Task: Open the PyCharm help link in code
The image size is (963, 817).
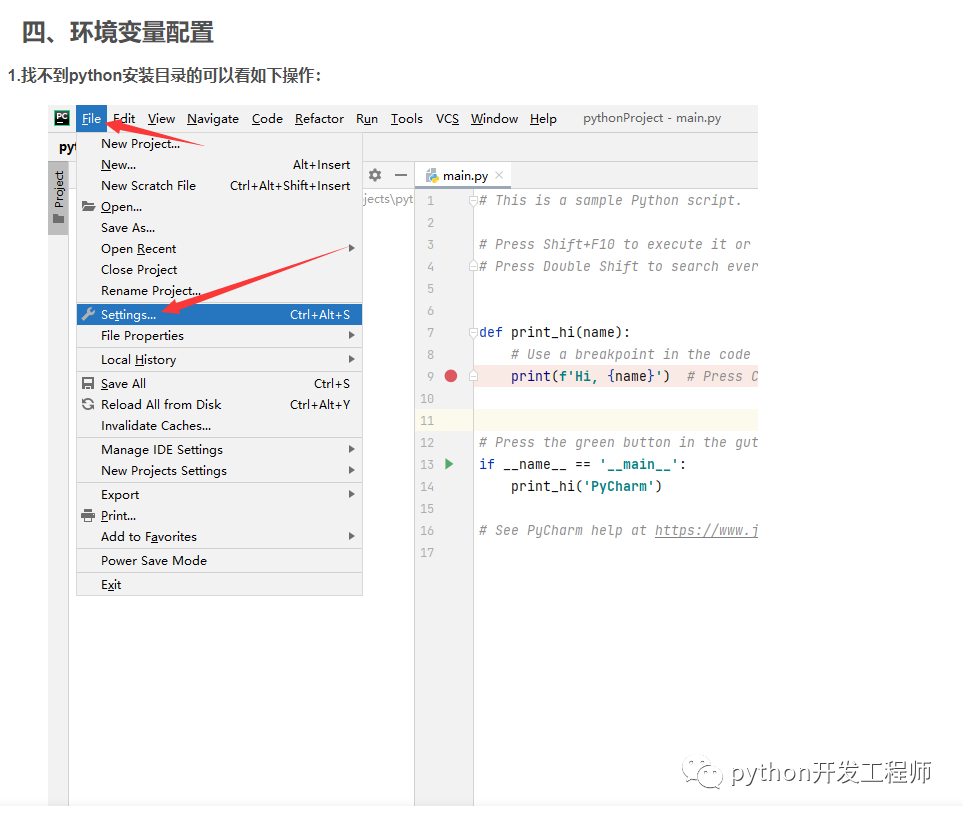Action: pyautogui.click(x=705, y=531)
